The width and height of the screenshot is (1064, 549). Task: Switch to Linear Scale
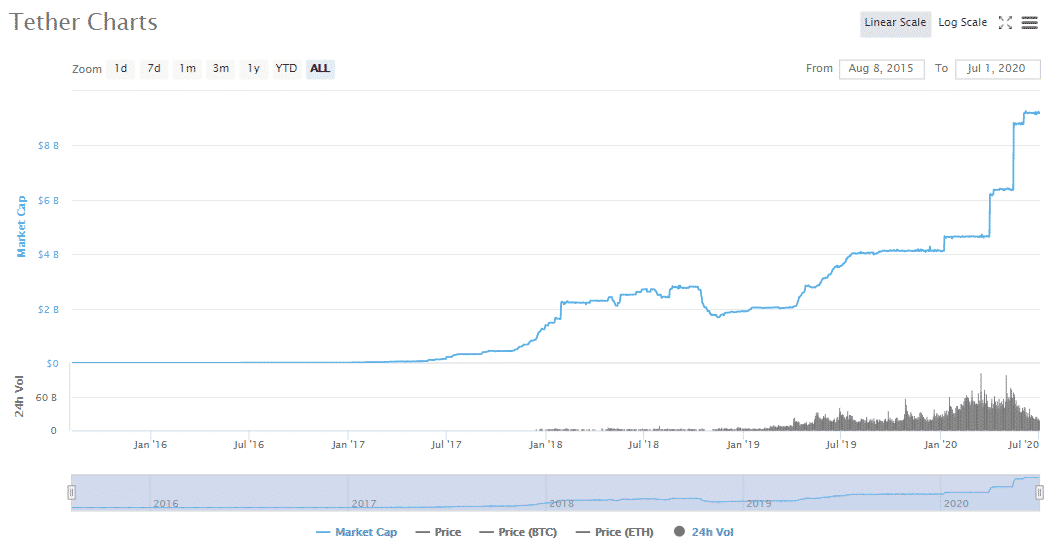coord(895,22)
